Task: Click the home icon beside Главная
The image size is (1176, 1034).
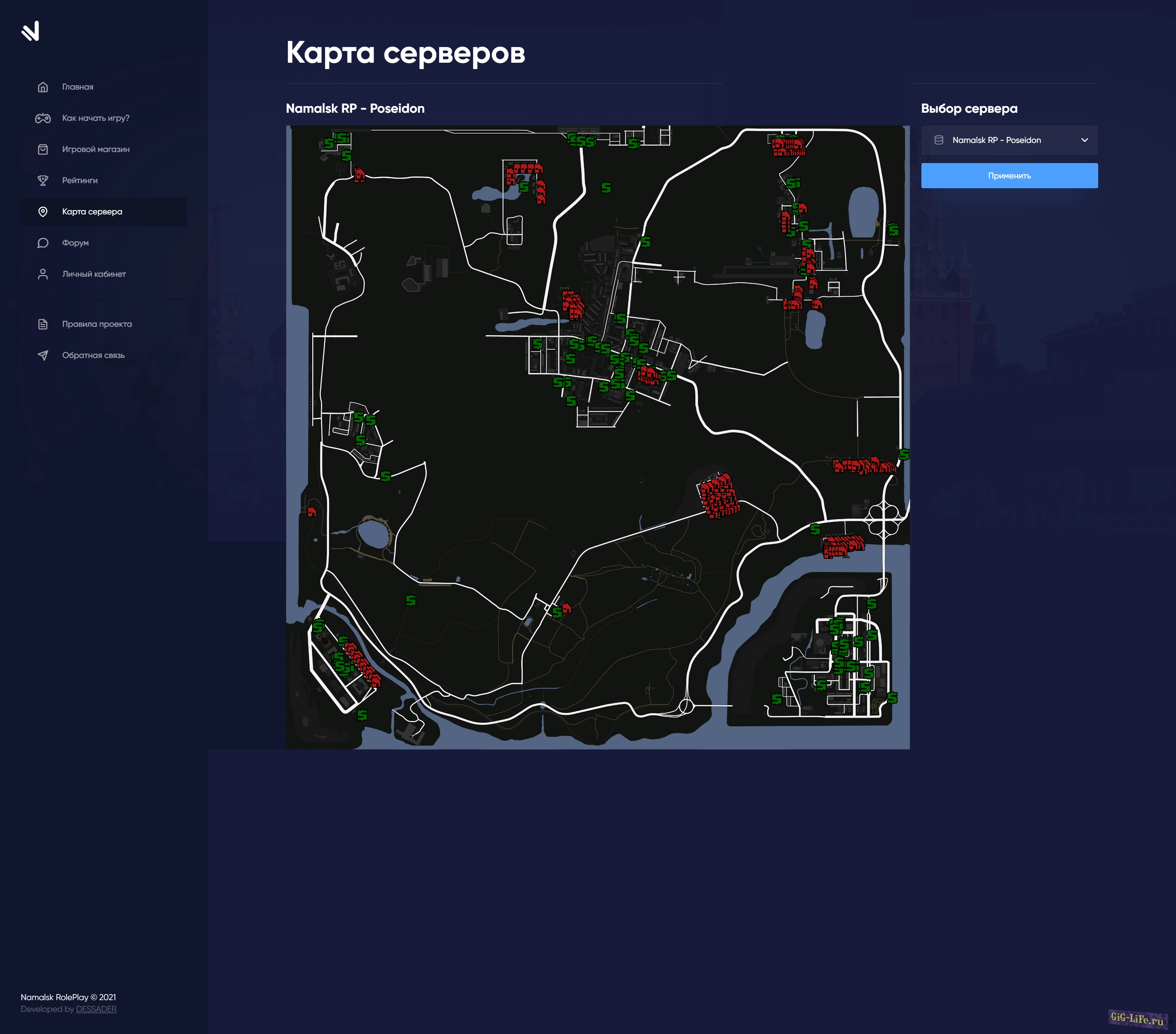Action: click(43, 87)
